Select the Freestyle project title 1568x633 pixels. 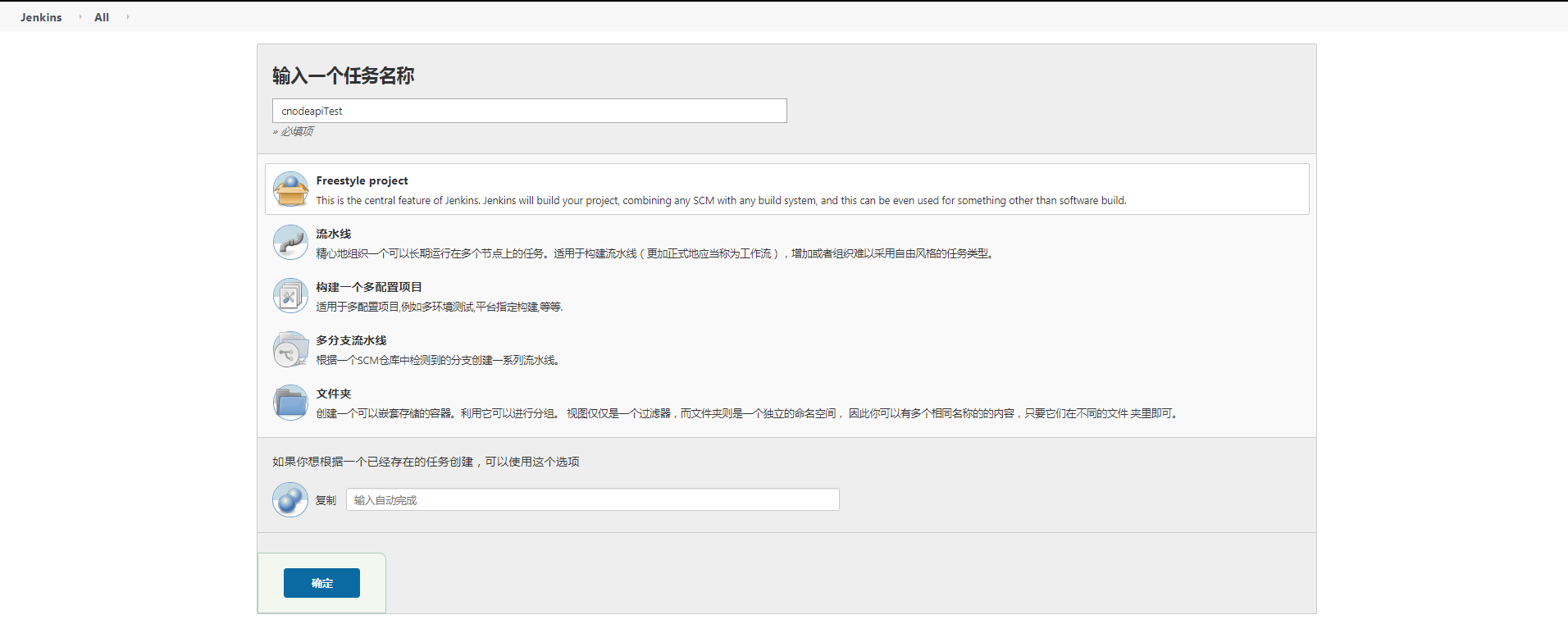pos(362,180)
